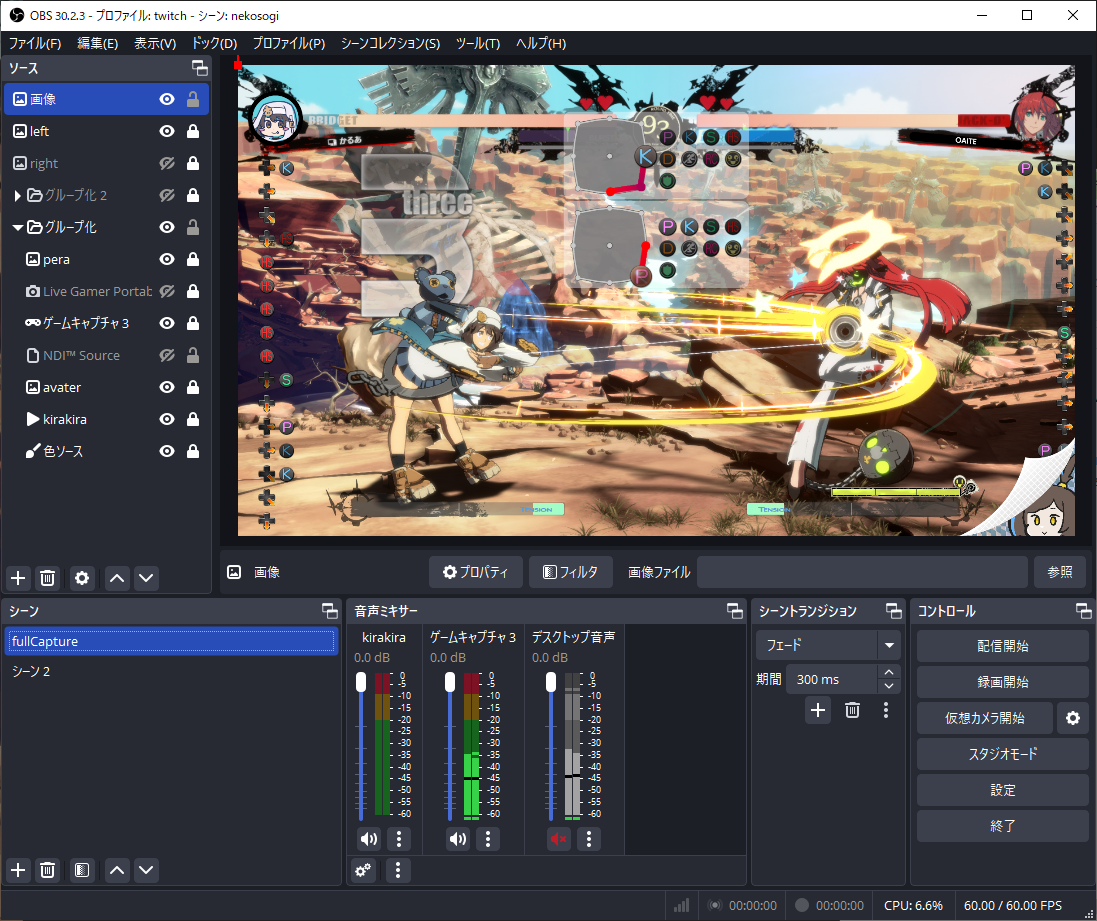The height and width of the screenshot is (921, 1097).
Task: Hide the left source with eye icon
Action: point(167,131)
